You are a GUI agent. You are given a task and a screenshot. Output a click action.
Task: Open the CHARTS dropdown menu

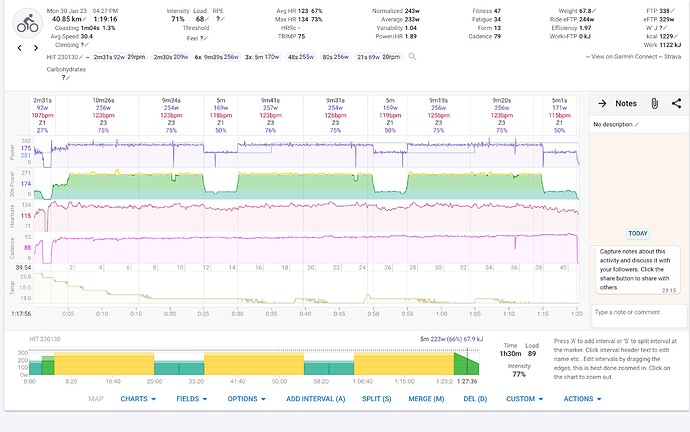coord(137,399)
